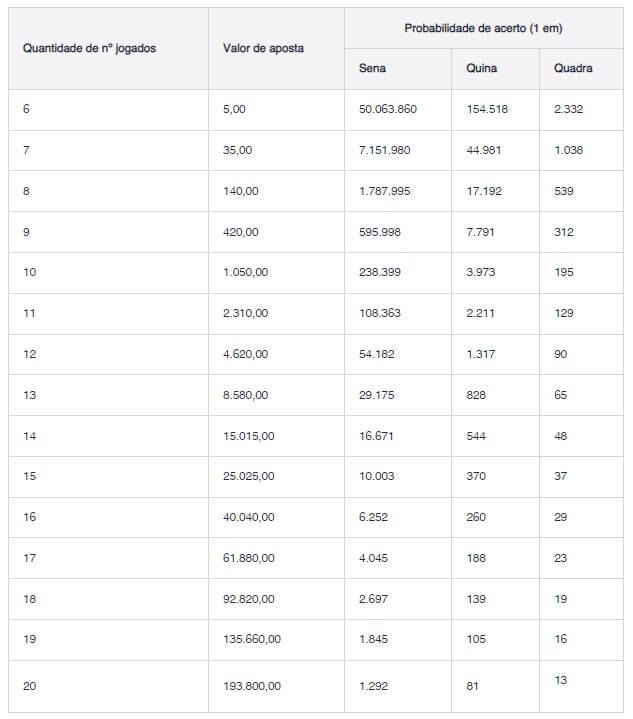Select the bet value 35,00 cell
Viewport: 633px width, 719px height.
coord(238,150)
